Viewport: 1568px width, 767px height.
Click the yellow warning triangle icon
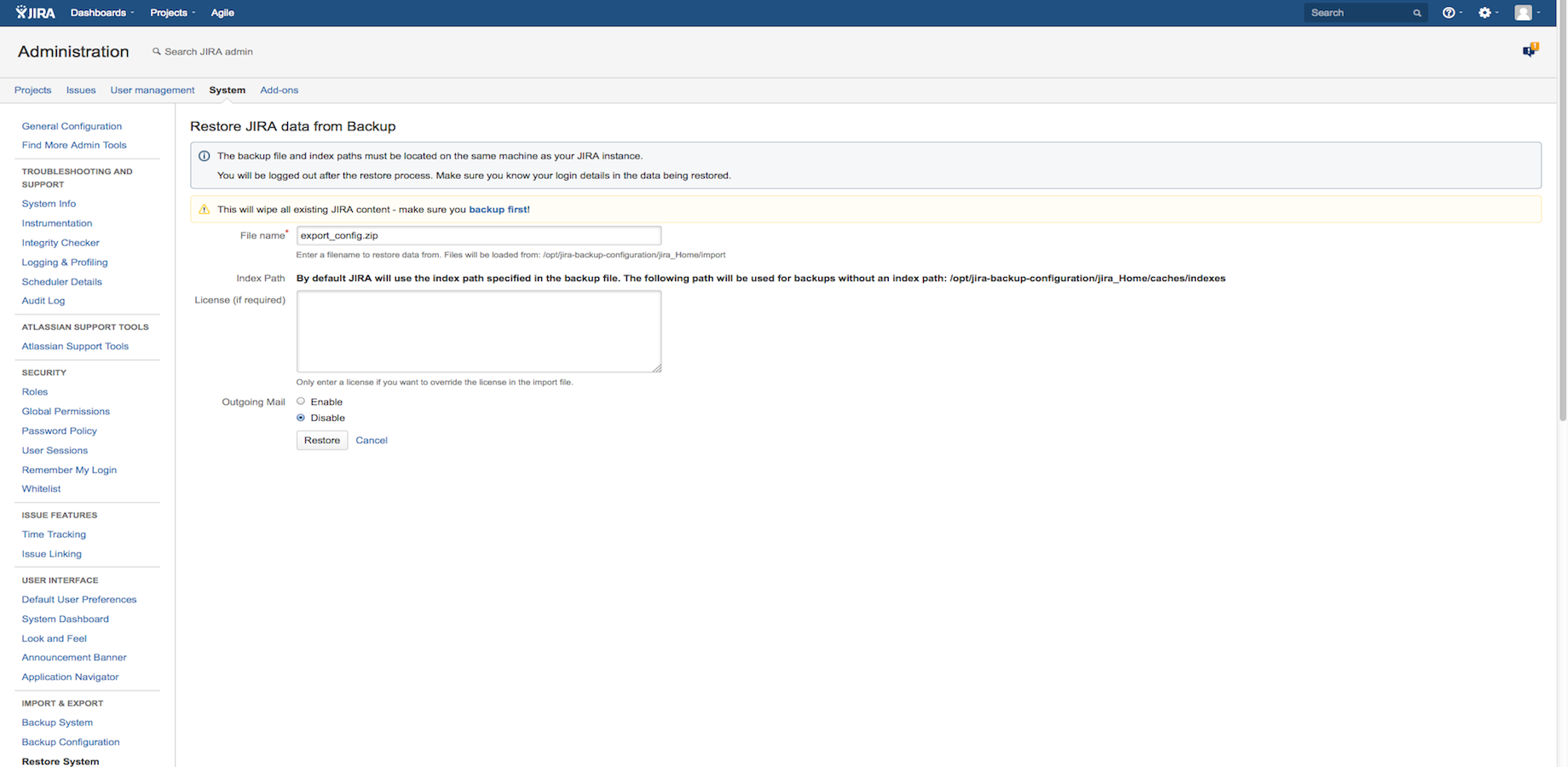[x=204, y=210]
